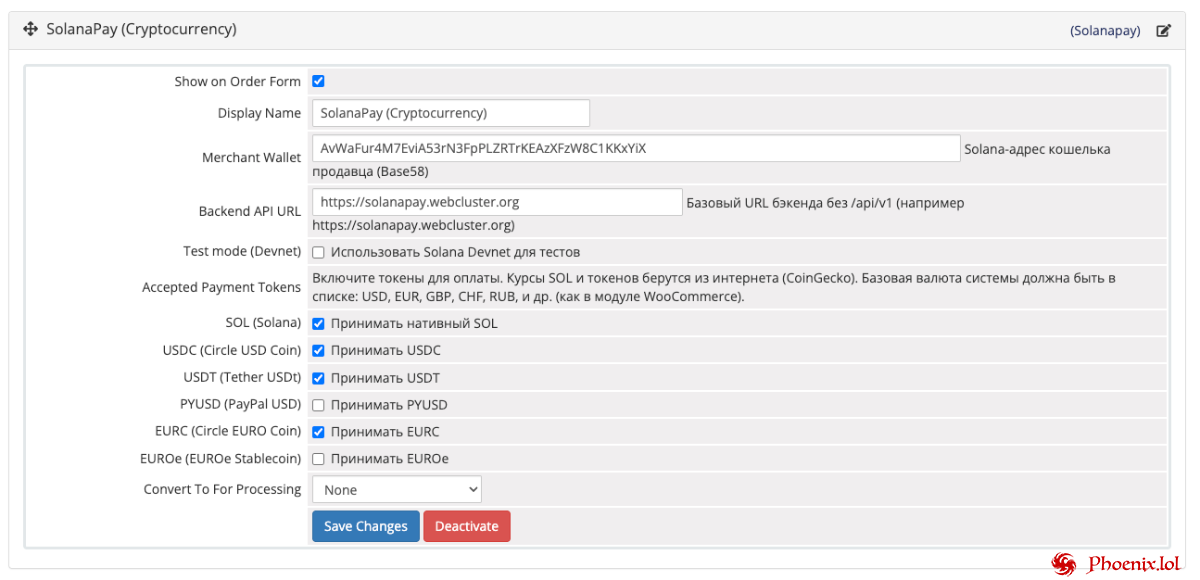The width and height of the screenshot is (1200, 580).
Task: Click the Backend API URL field
Action: click(497, 202)
